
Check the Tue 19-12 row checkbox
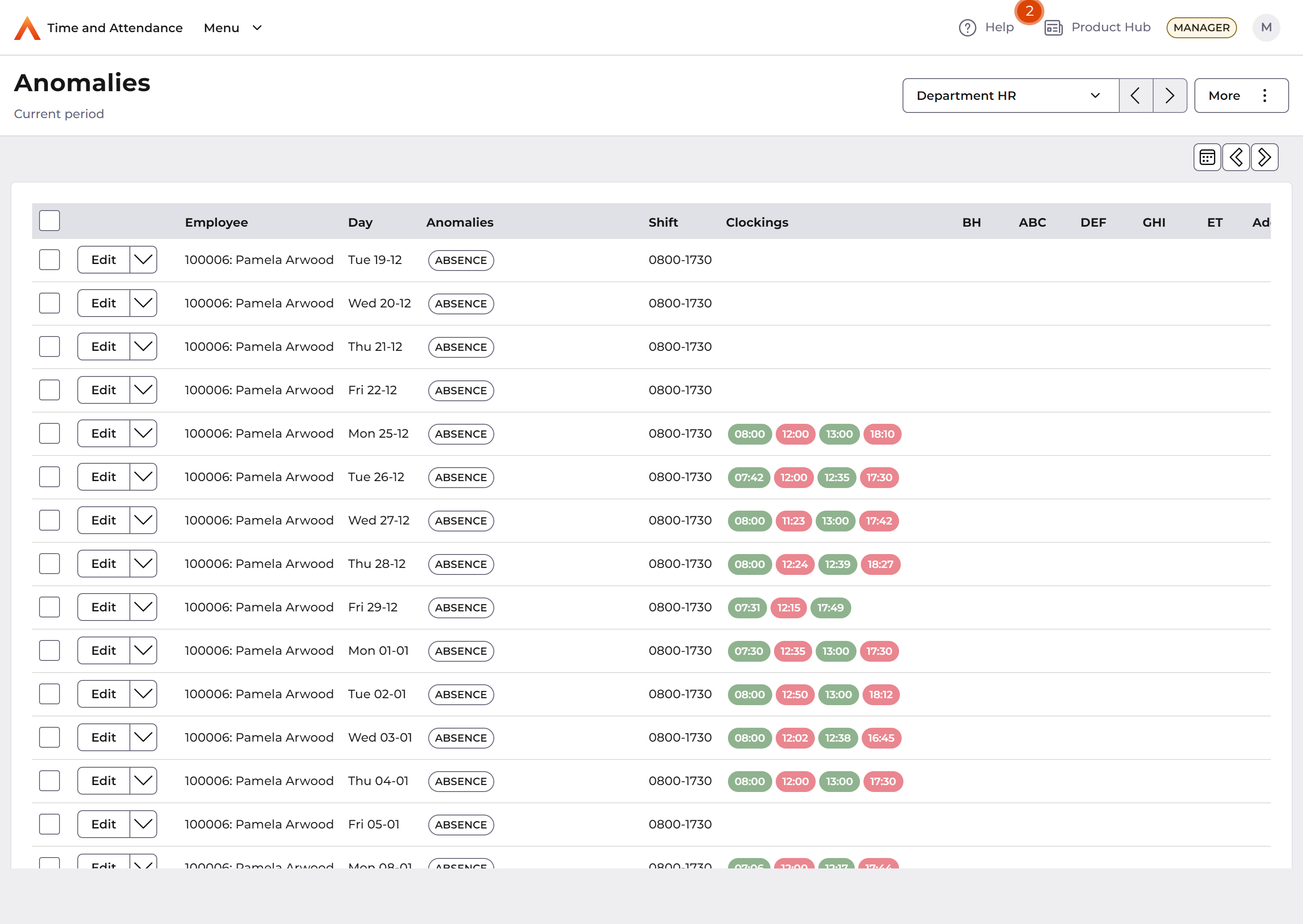(50, 260)
